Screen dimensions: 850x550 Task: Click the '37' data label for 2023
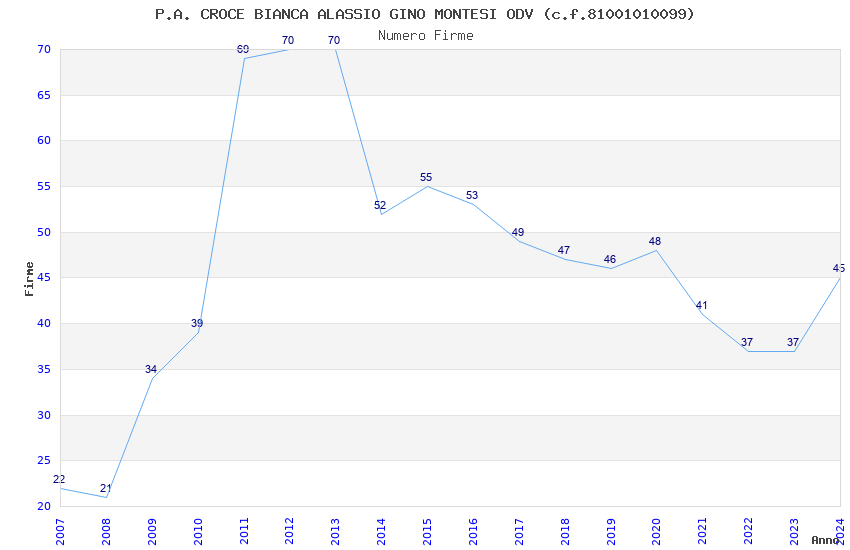[x=793, y=342]
